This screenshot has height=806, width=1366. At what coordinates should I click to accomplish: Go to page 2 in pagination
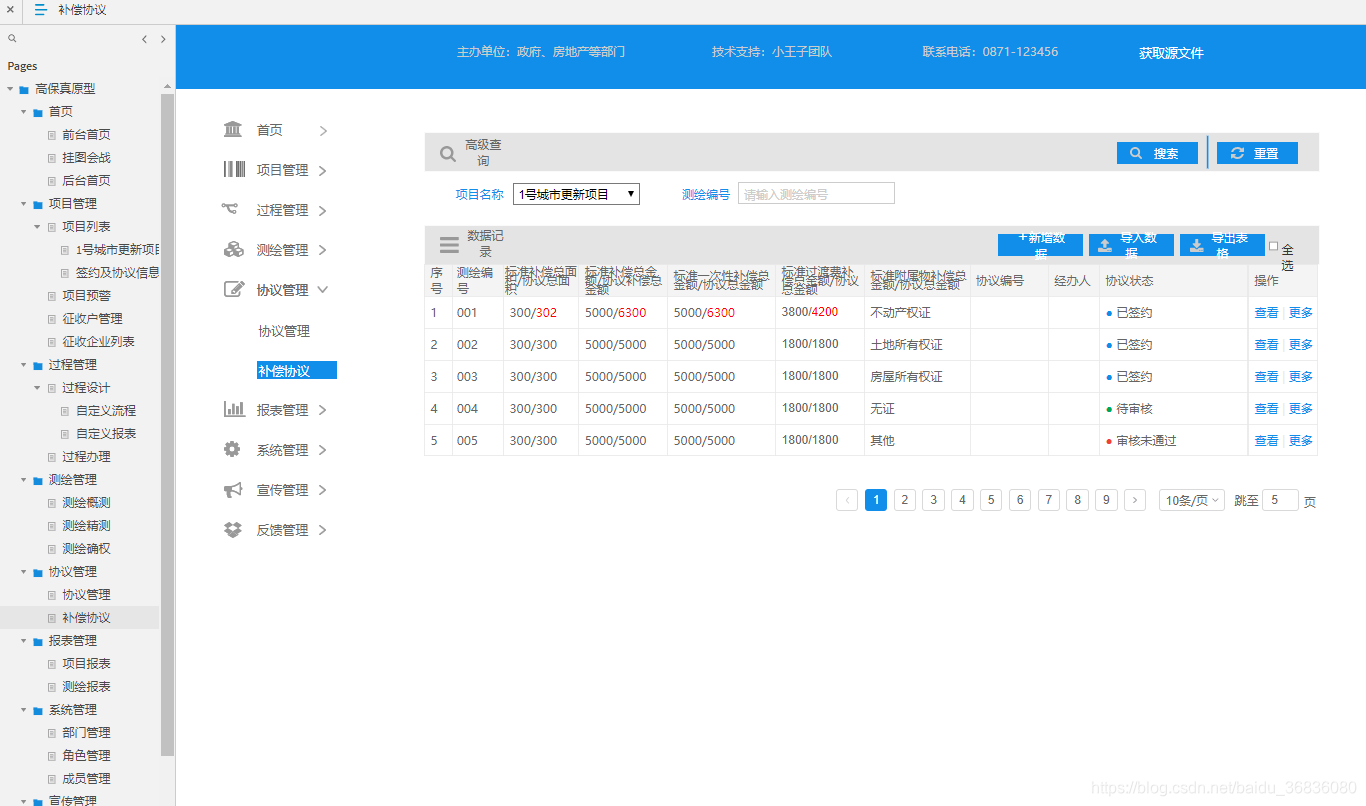905,500
